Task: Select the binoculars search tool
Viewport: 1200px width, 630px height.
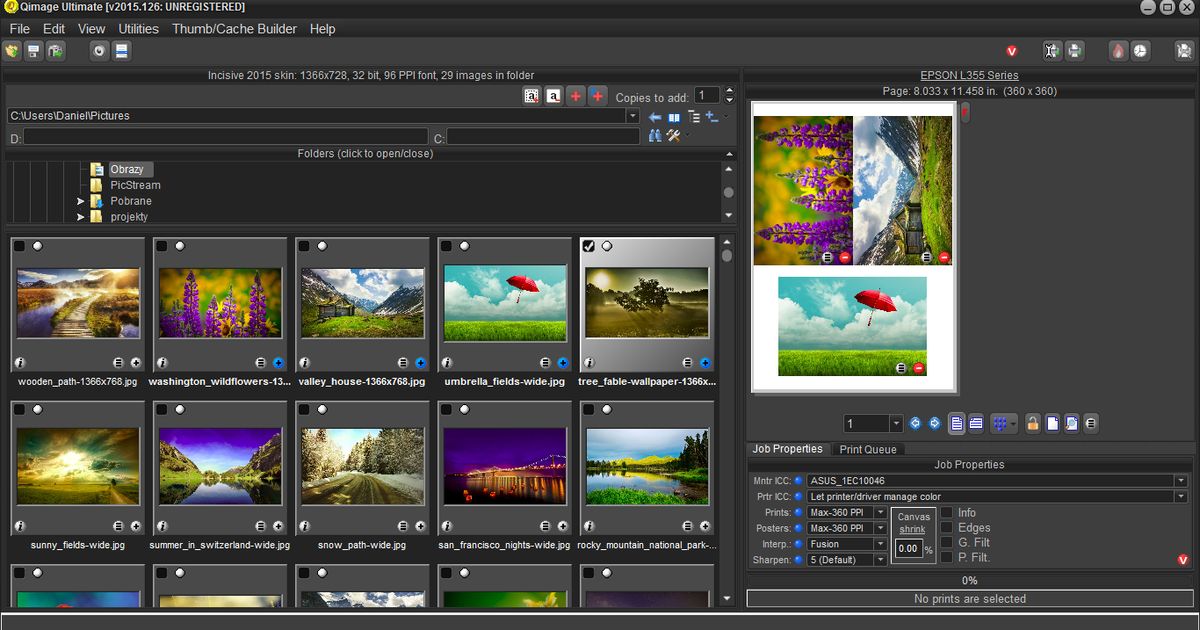Action: tap(656, 134)
